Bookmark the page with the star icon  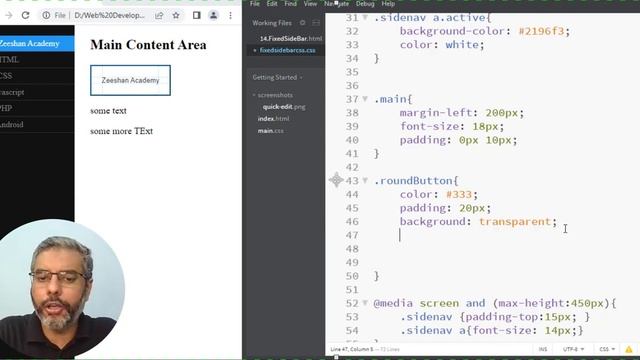click(176, 16)
